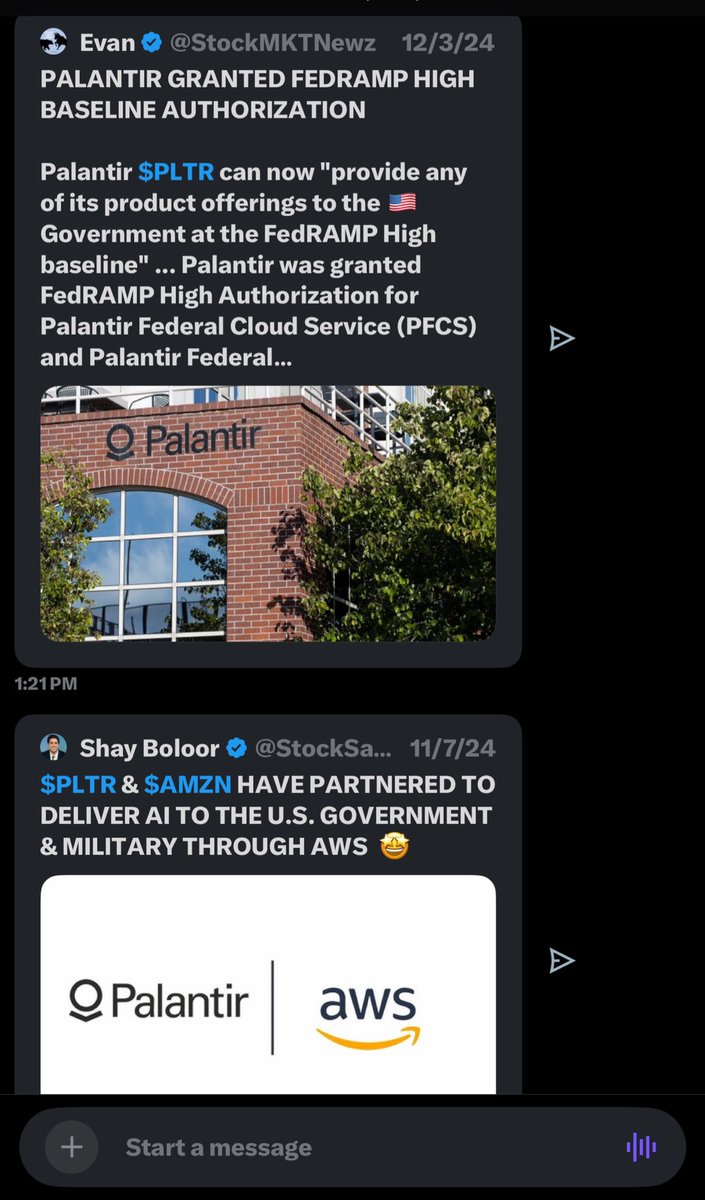Open the Palantir AWS logo image
The height and width of the screenshot is (1200, 705).
(x=268, y=984)
